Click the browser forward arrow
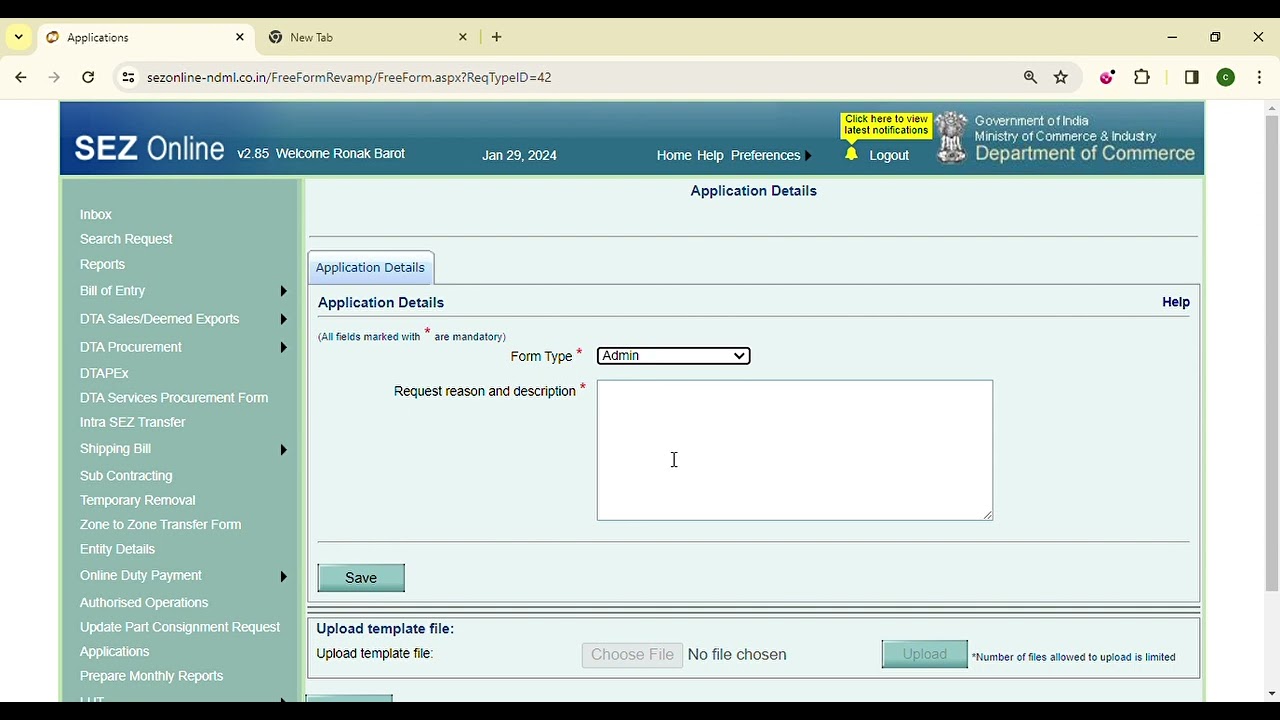Viewport: 1280px width, 720px height. pyautogui.click(x=54, y=77)
